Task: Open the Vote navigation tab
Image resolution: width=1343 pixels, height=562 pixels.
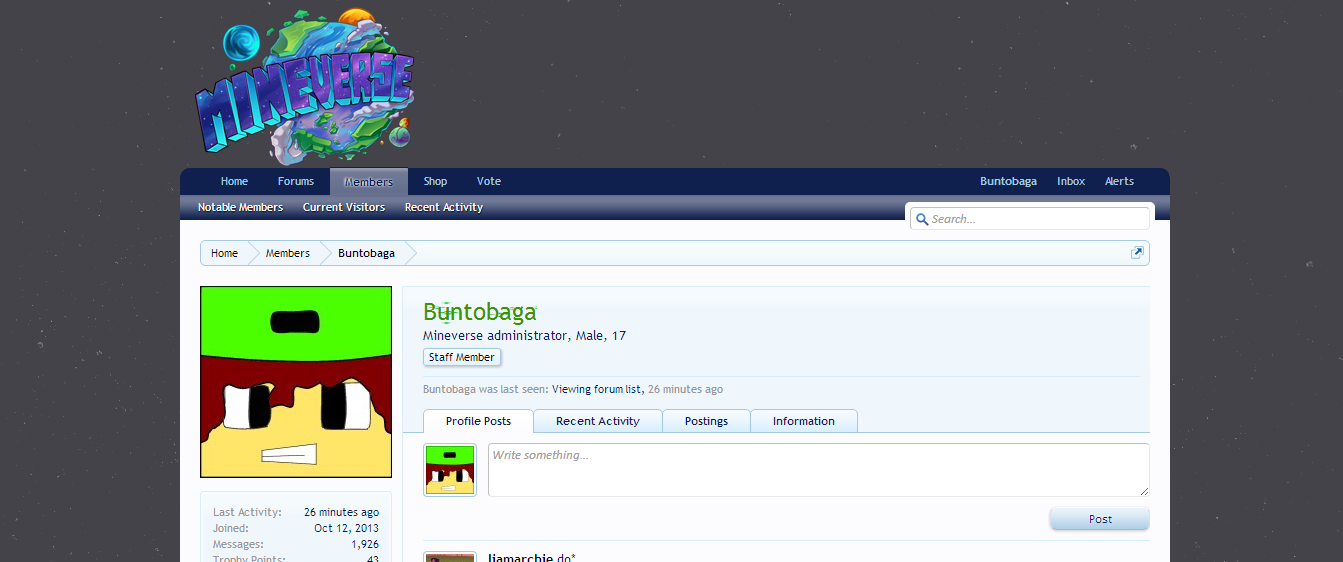Action: (x=489, y=181)
